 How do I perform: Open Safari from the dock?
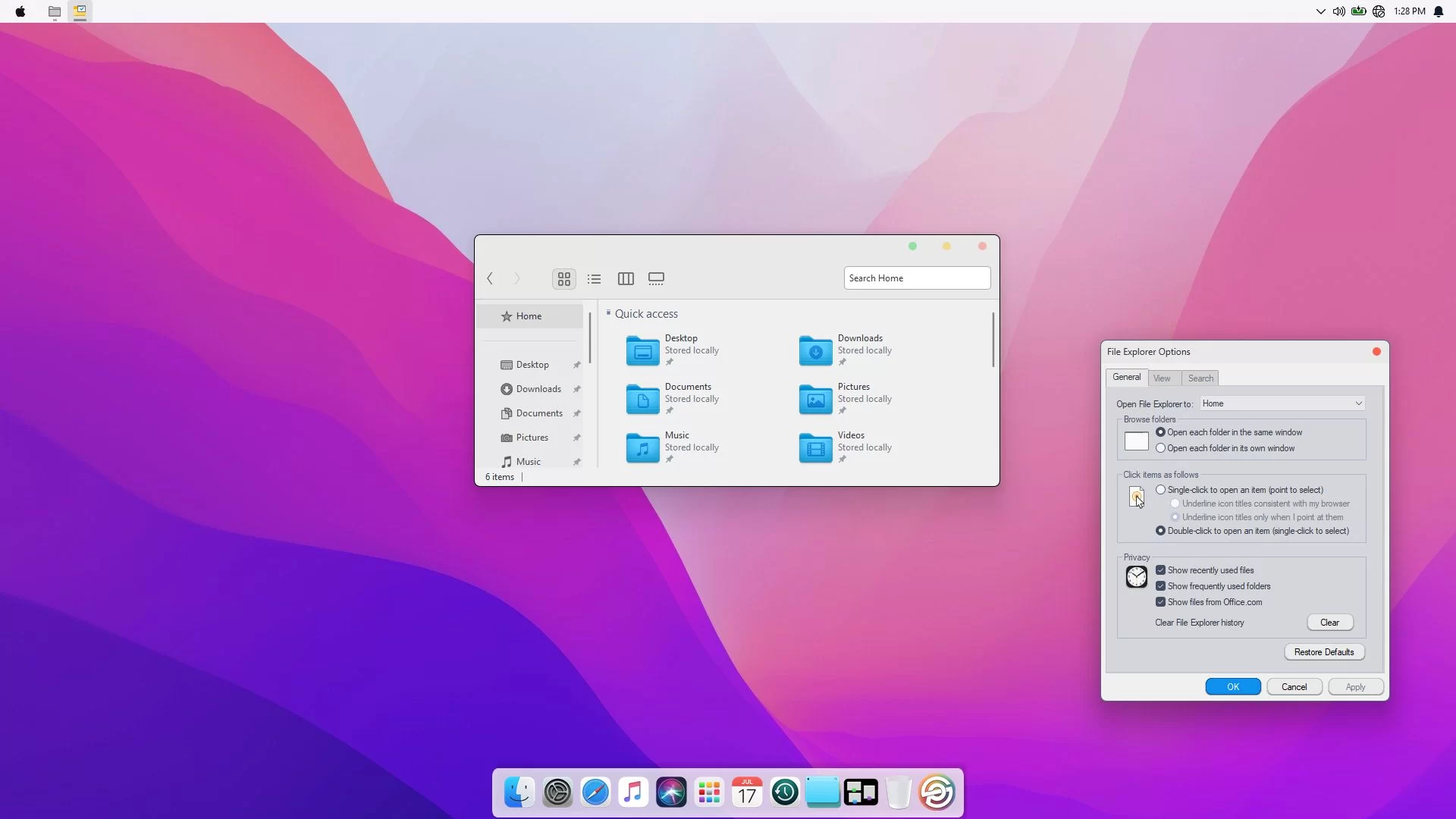coord(595,792)
